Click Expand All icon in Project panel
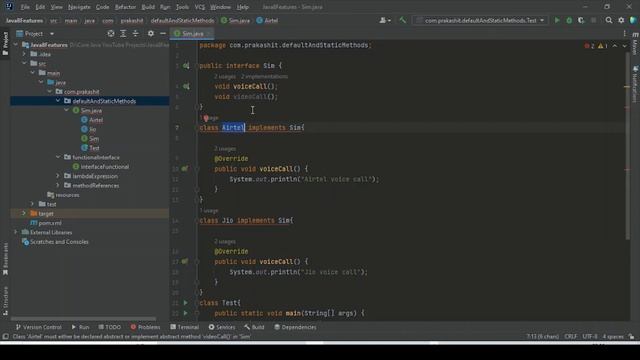This screenshot has height=360, width=640. point(123,34)
